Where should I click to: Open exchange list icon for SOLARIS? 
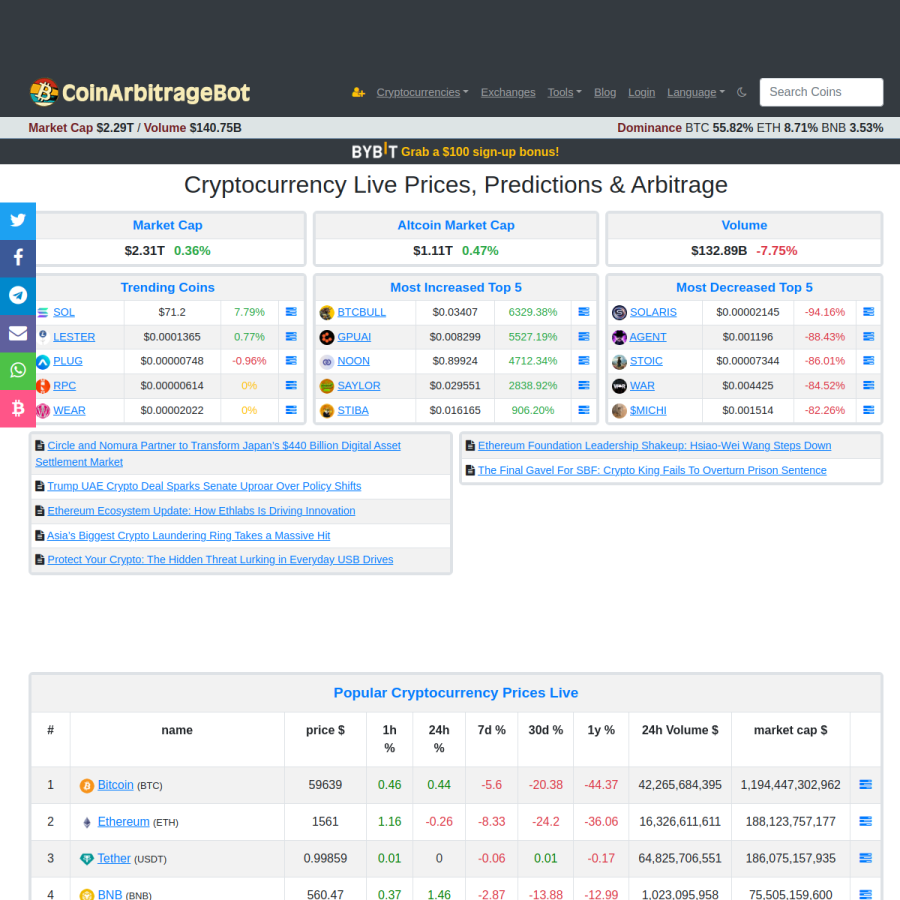click(868, 312)
